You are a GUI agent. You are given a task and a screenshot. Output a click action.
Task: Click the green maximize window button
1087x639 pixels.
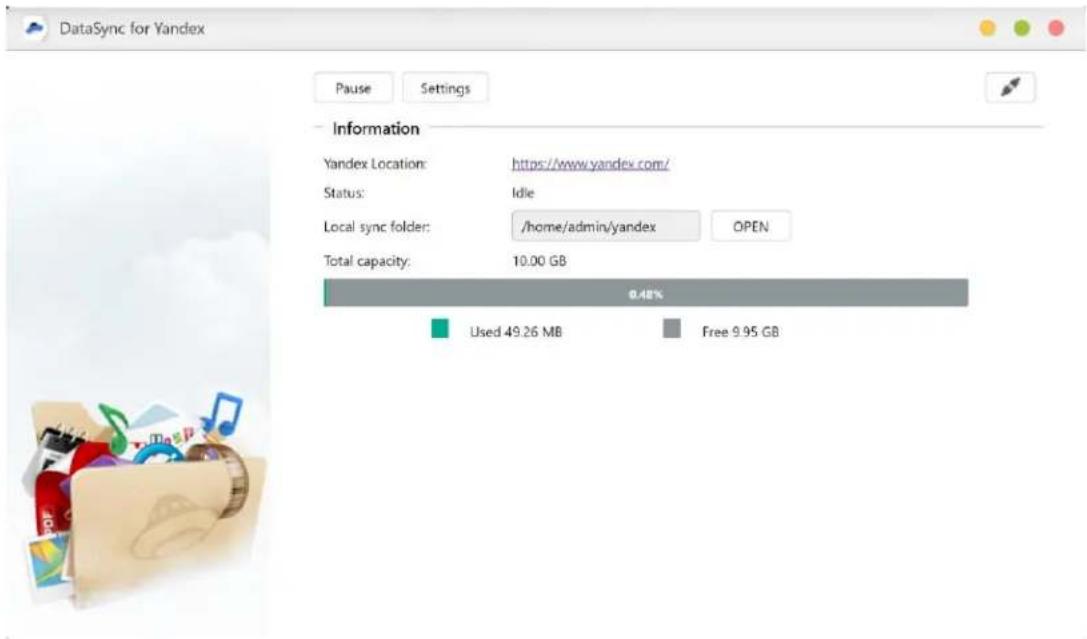[x=1022, y=28]
